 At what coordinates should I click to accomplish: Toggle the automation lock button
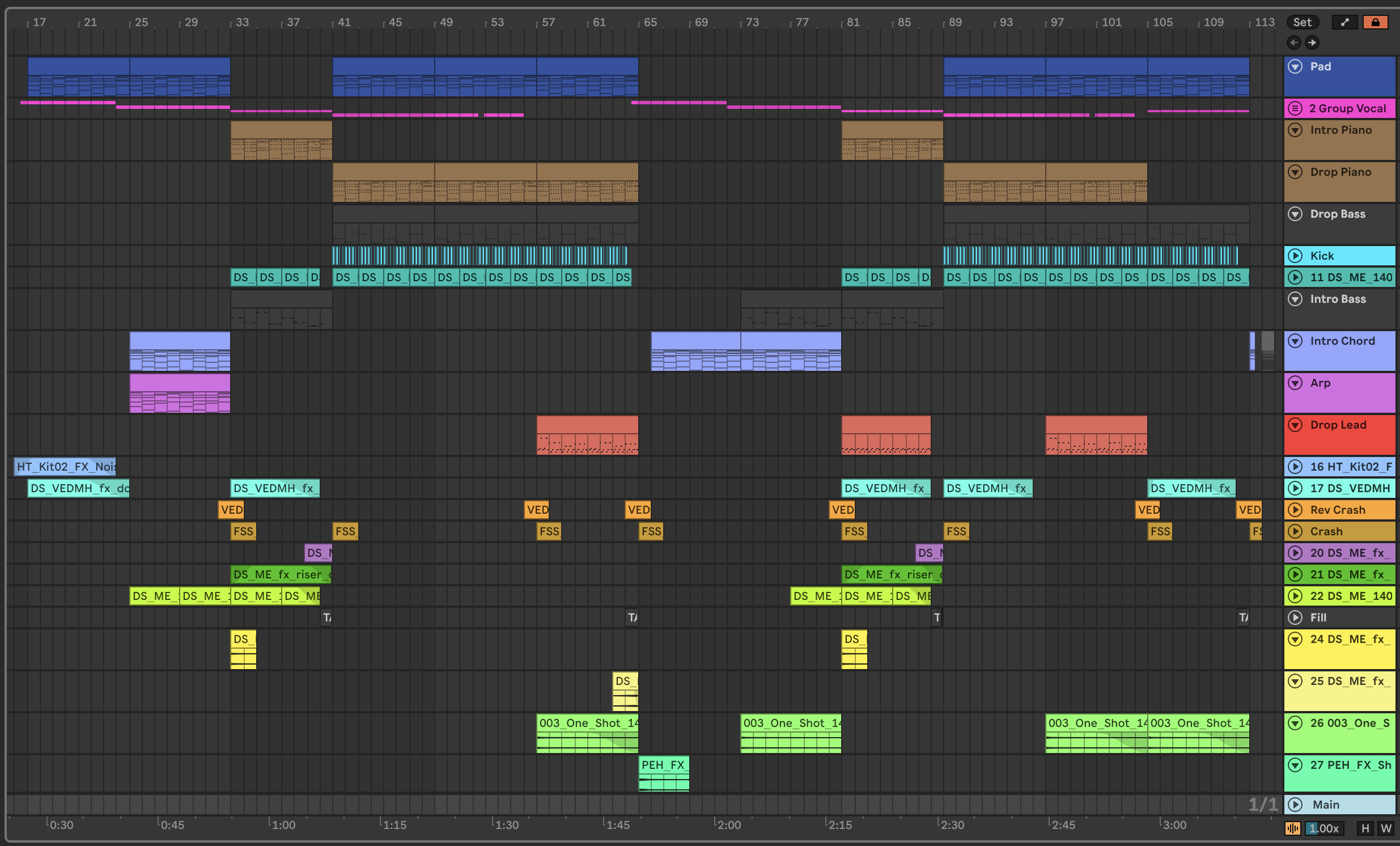[1375, 22]
